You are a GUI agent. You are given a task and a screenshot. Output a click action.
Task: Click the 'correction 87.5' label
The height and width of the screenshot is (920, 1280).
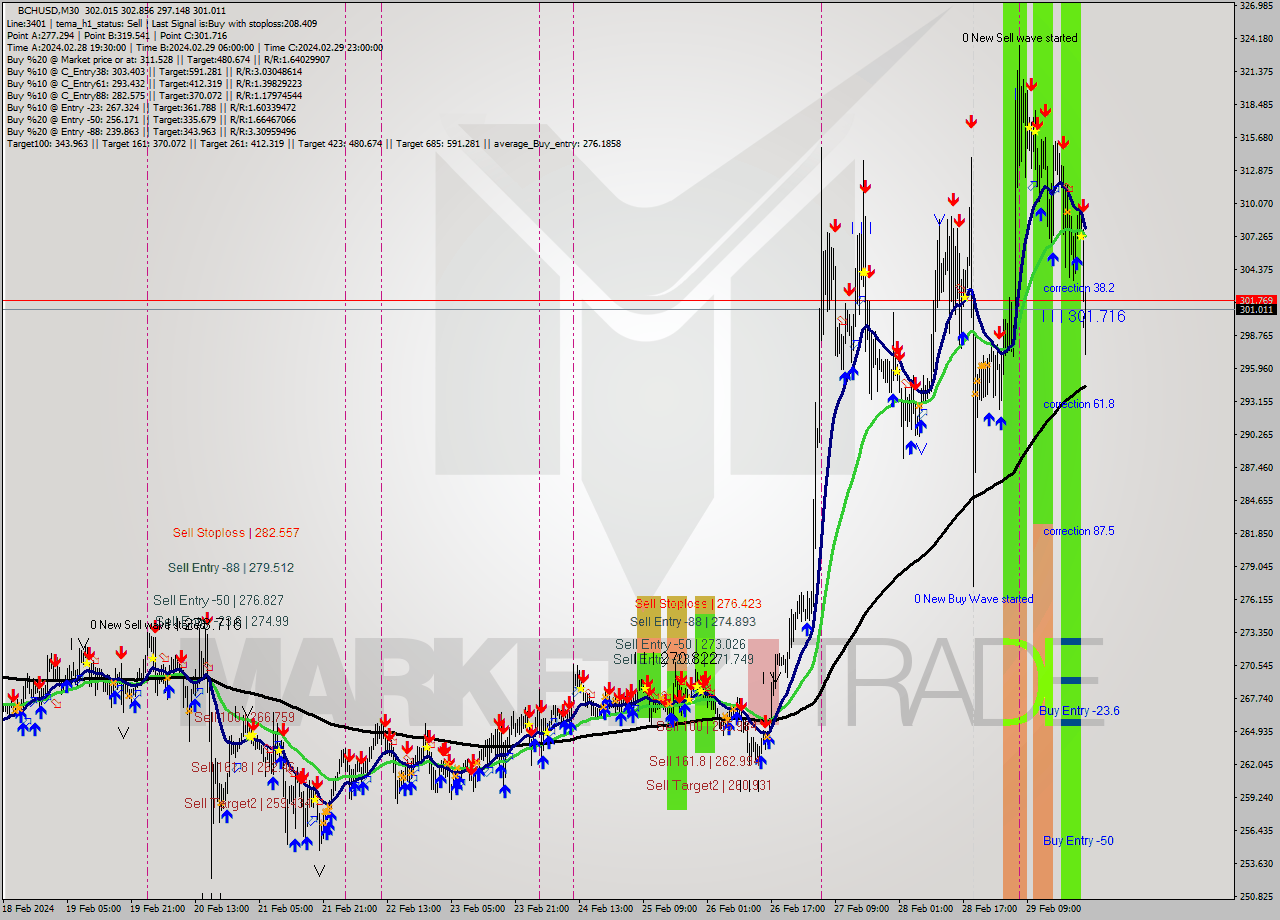[1079, 531]
